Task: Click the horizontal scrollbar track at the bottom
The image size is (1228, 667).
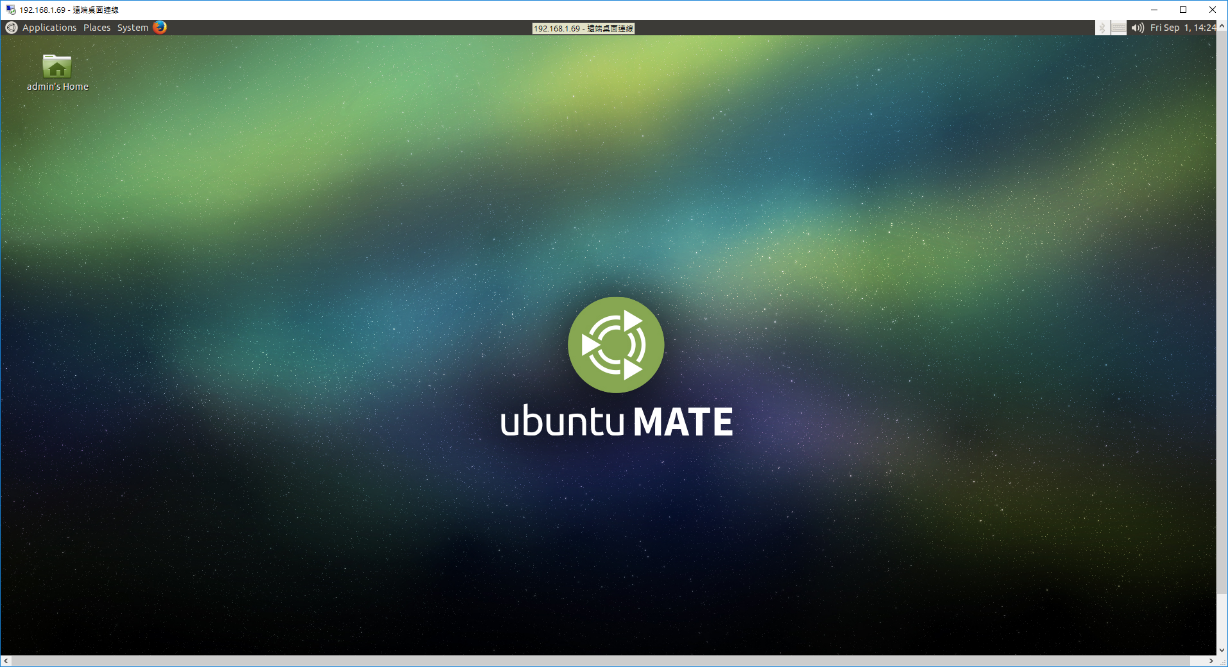Action: click(609, 660)
